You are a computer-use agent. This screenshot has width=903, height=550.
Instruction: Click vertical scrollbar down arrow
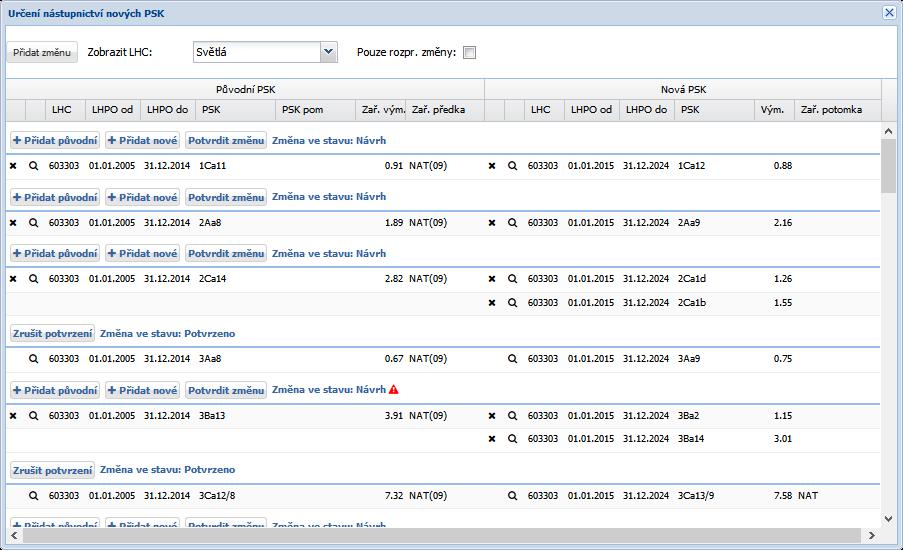point(888,519)
